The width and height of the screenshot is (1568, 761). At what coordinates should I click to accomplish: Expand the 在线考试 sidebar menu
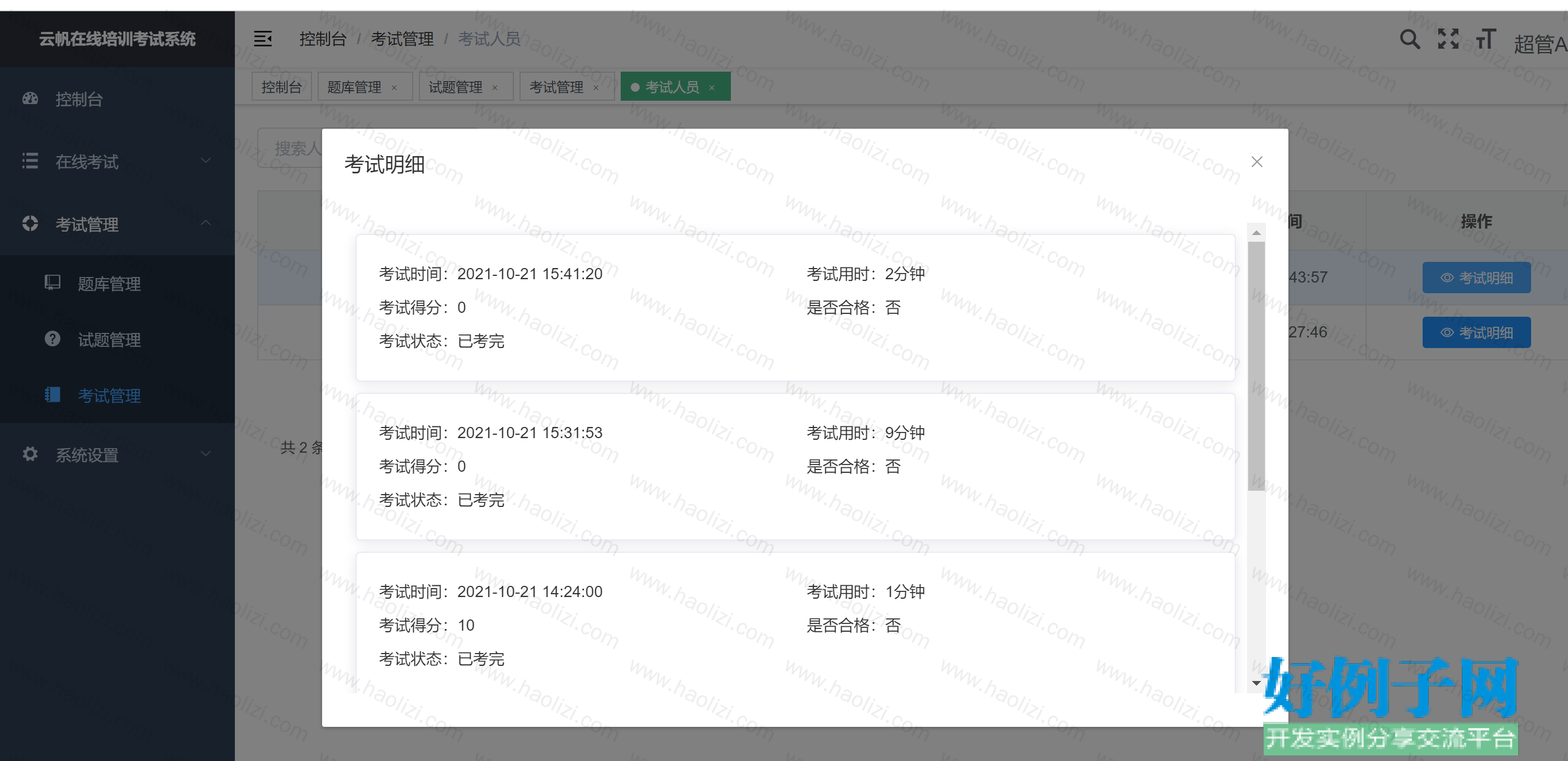pos(117,162)
